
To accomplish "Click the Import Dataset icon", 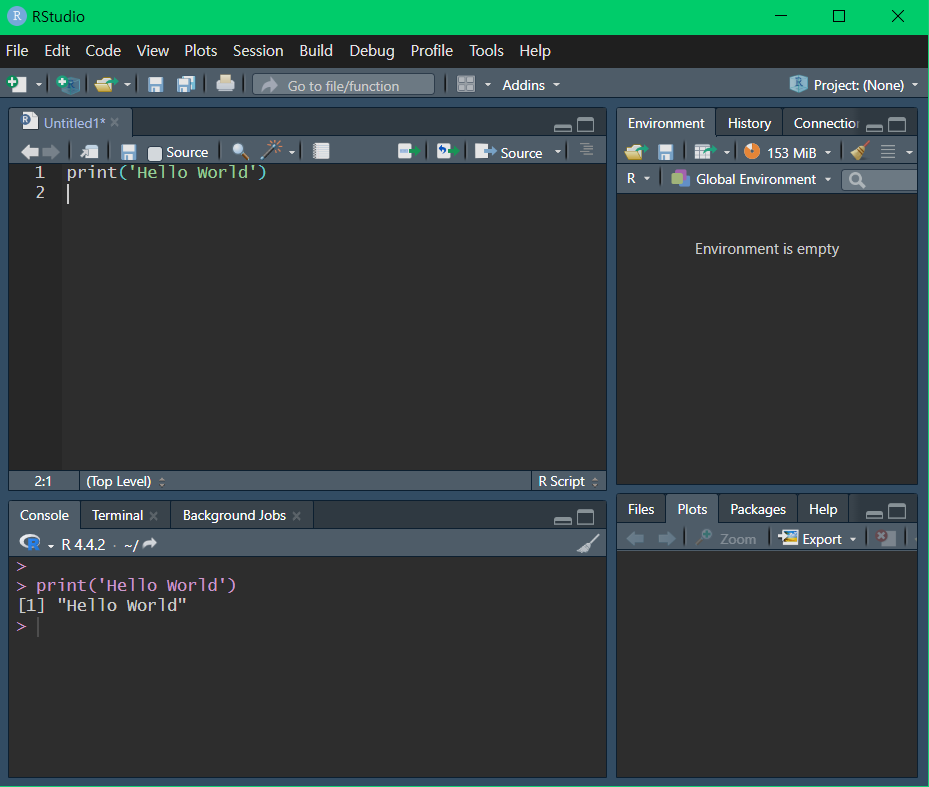I will coord(704,152).
